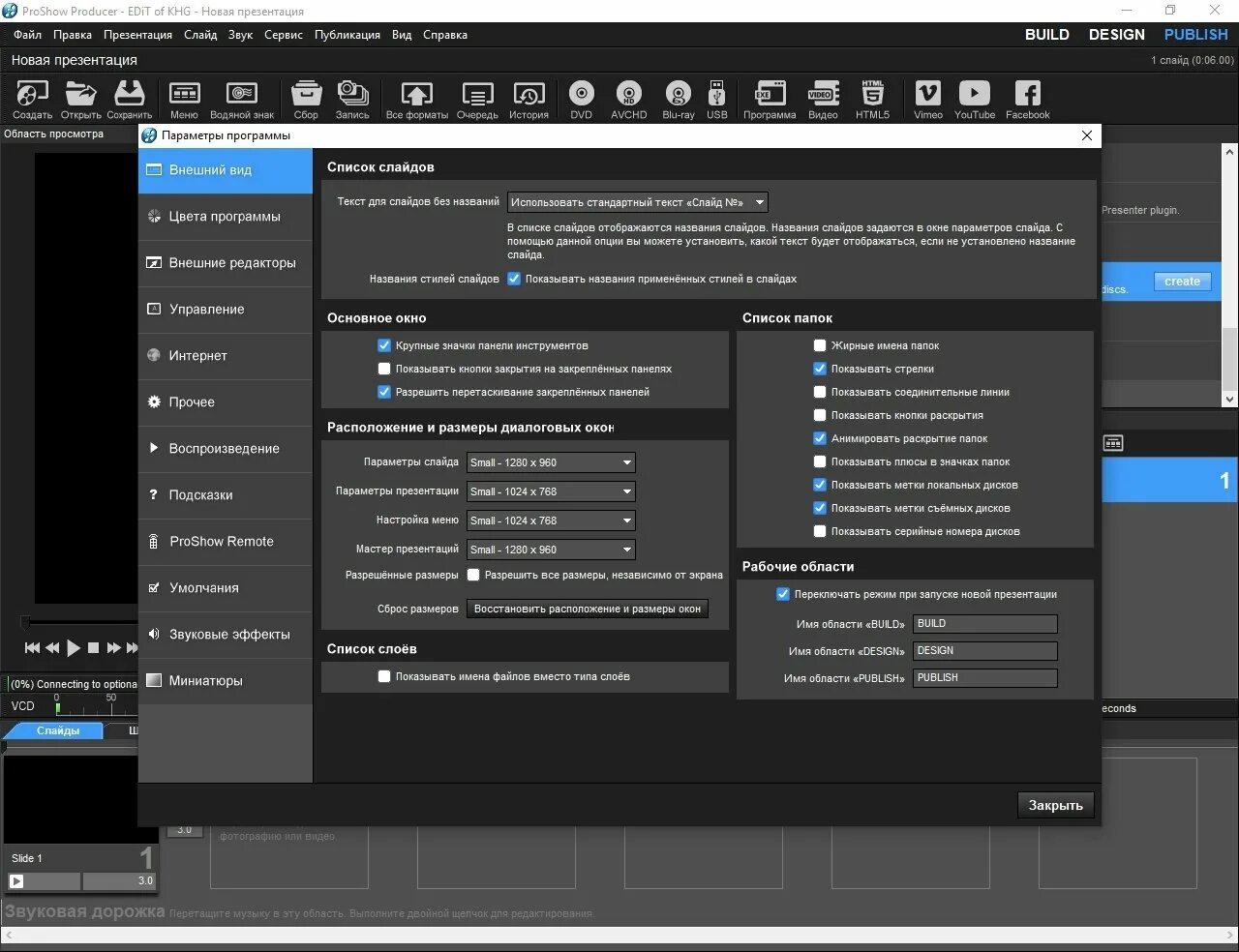
Task: Click the Закрыть button in dialog
Action: coord(1056,805)
